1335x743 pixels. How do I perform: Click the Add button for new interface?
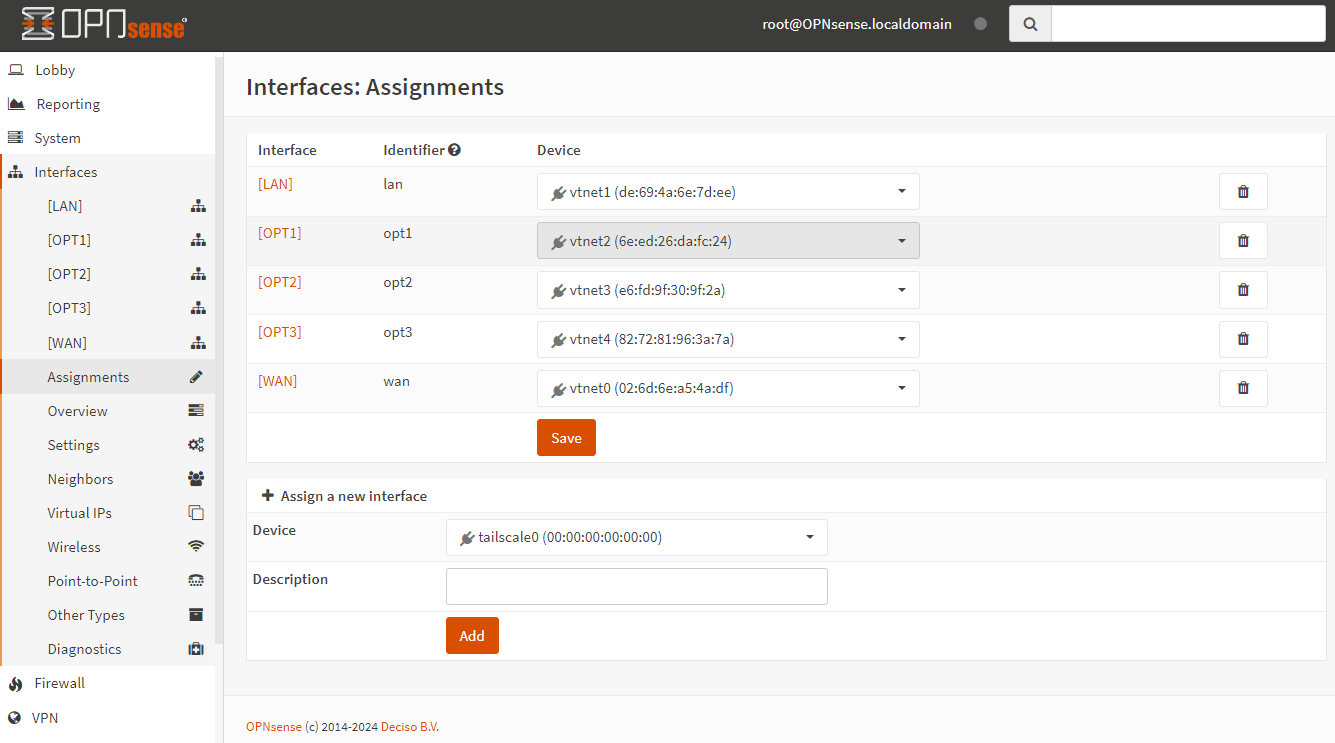click(x=472, y=636)
